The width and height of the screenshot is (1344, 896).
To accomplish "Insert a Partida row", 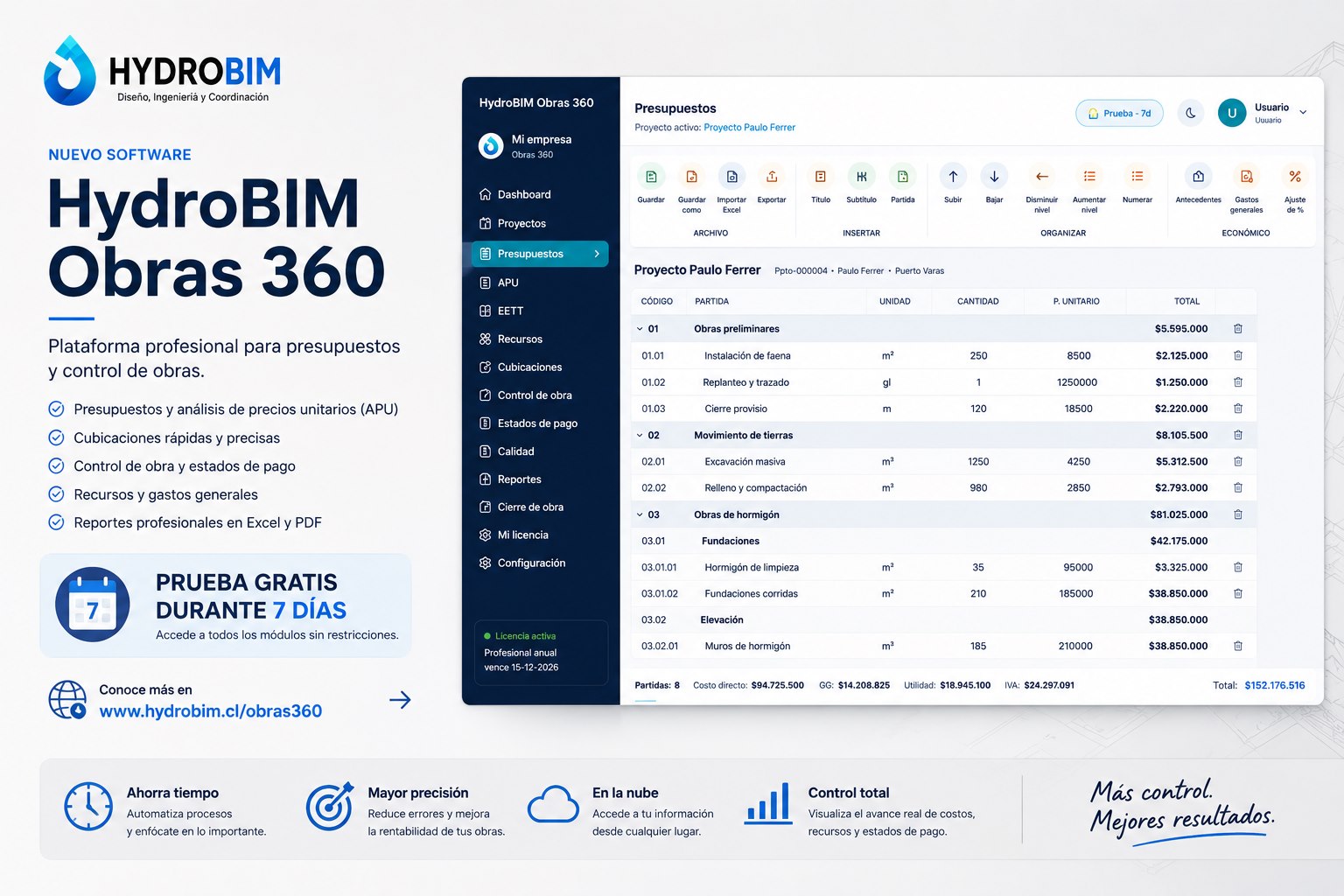I will [903, 177].
